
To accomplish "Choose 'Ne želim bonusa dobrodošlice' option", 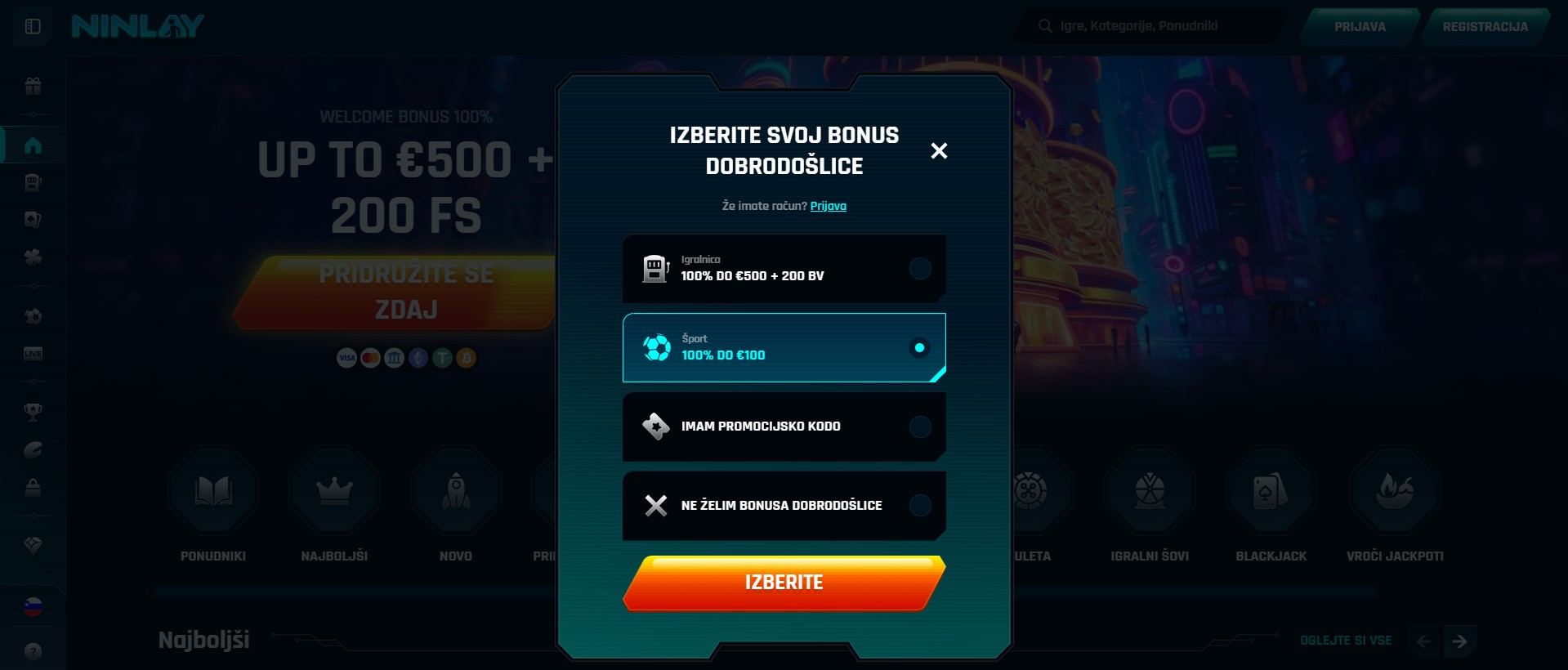I will tap(784, 506).
